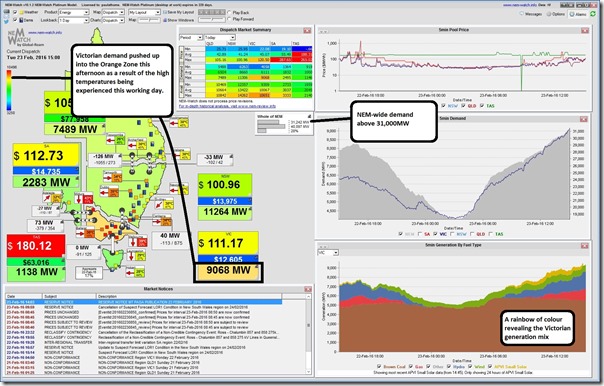Image resolution: width=604 pixels, height=386 pixels.
Task: Click the in-depth historical analysis link
Action: [227, 106]
